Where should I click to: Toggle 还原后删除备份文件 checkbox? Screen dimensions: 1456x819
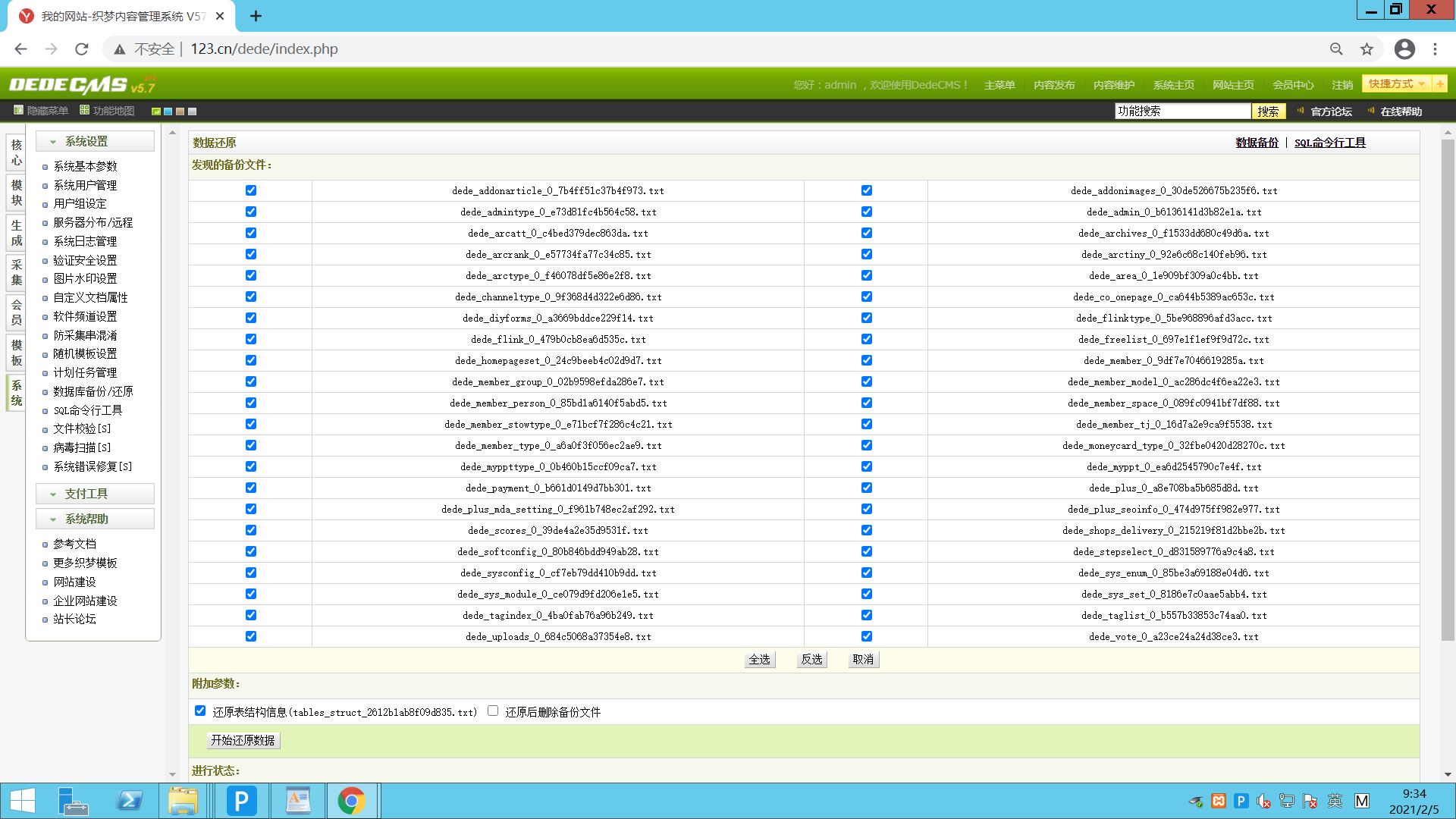click(493, 711)
